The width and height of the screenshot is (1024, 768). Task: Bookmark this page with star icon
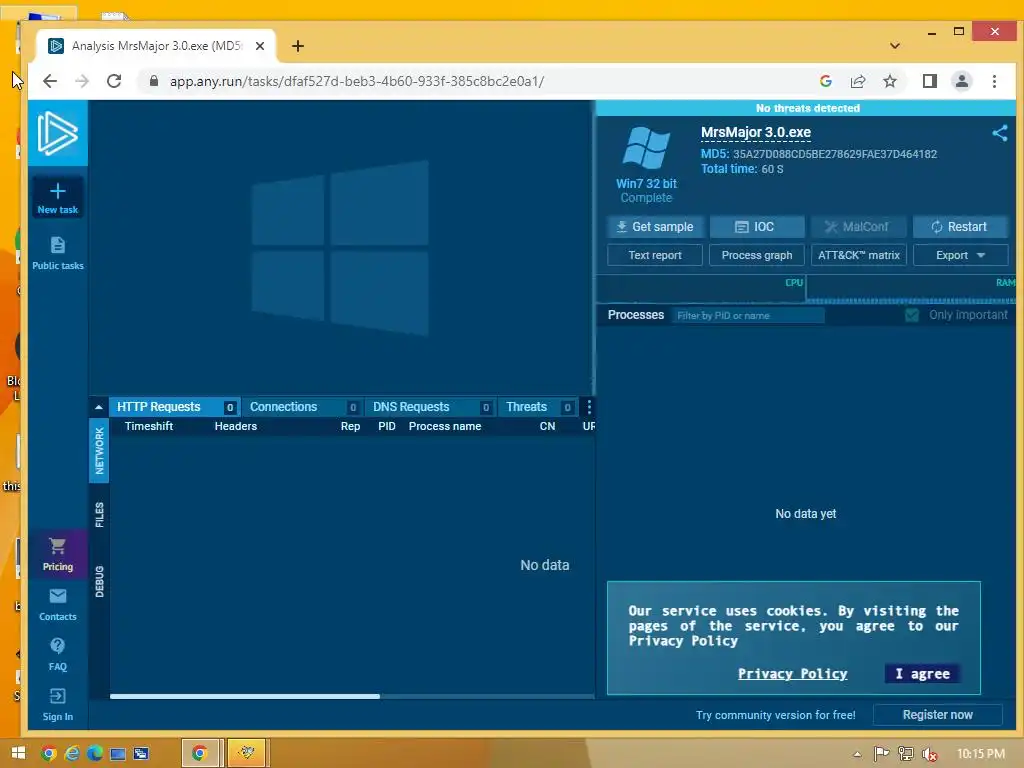[x=889, y=81]
